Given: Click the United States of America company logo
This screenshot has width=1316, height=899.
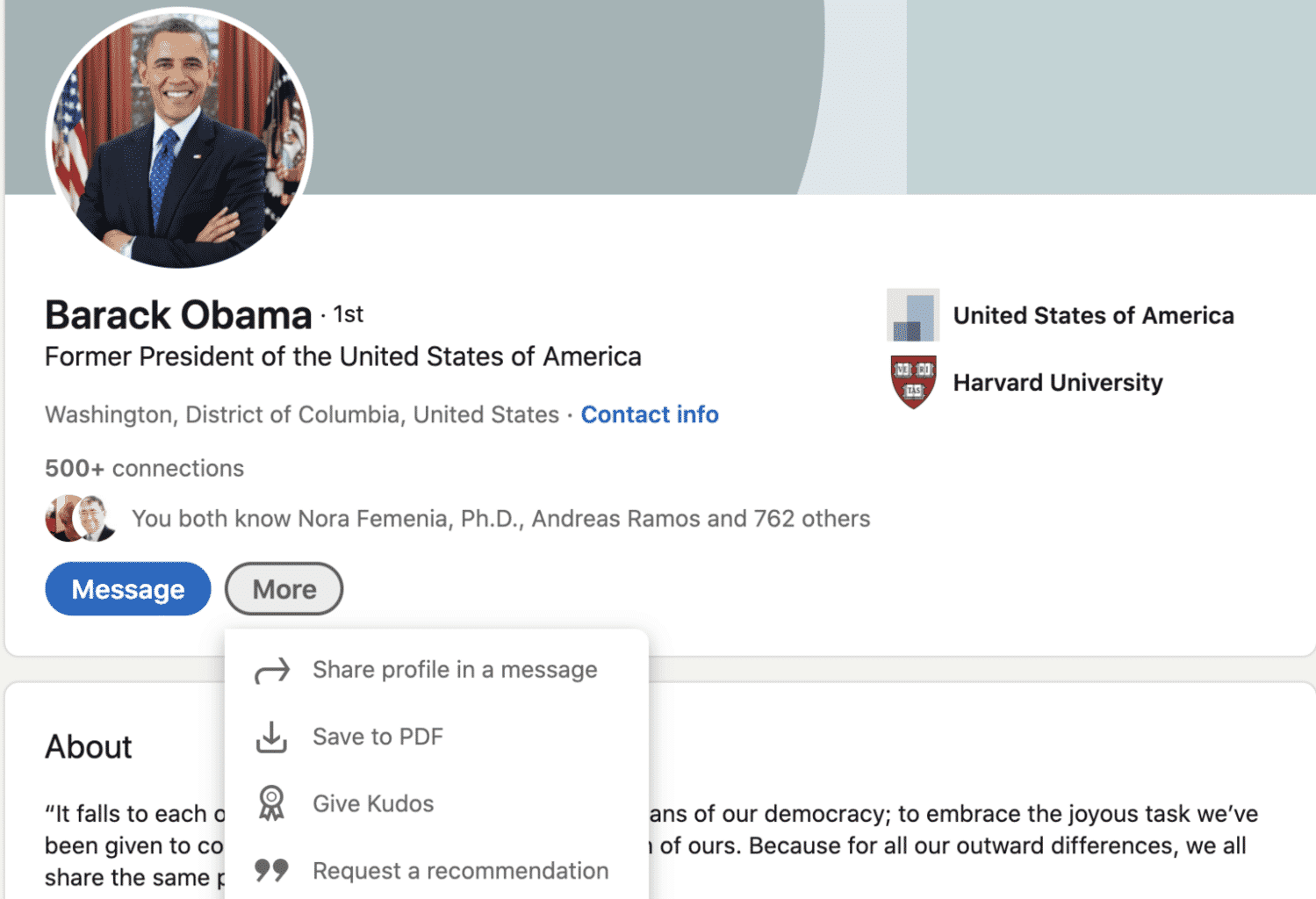Looking at the screenshot, I should pos(913,314).
